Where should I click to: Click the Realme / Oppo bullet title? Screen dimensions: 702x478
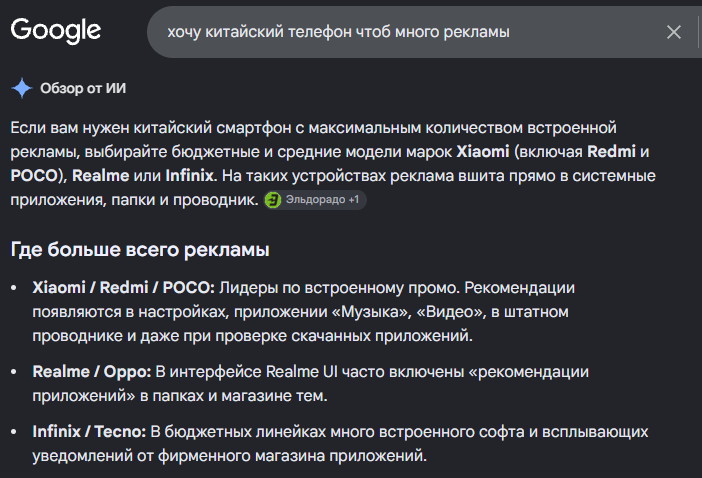click(x=92, y=371)
